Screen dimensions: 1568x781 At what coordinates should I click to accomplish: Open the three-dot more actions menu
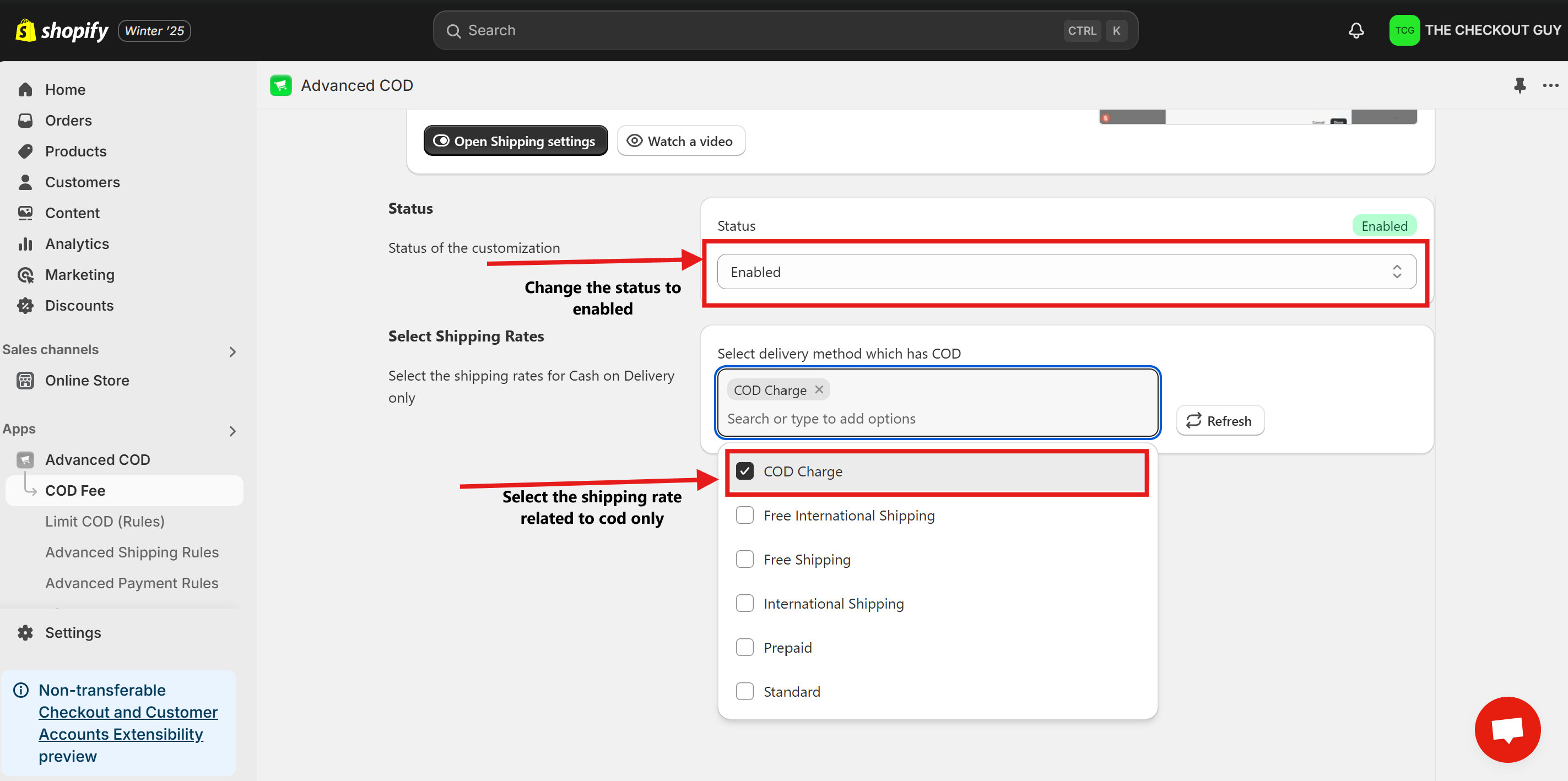pos(1550,85)
